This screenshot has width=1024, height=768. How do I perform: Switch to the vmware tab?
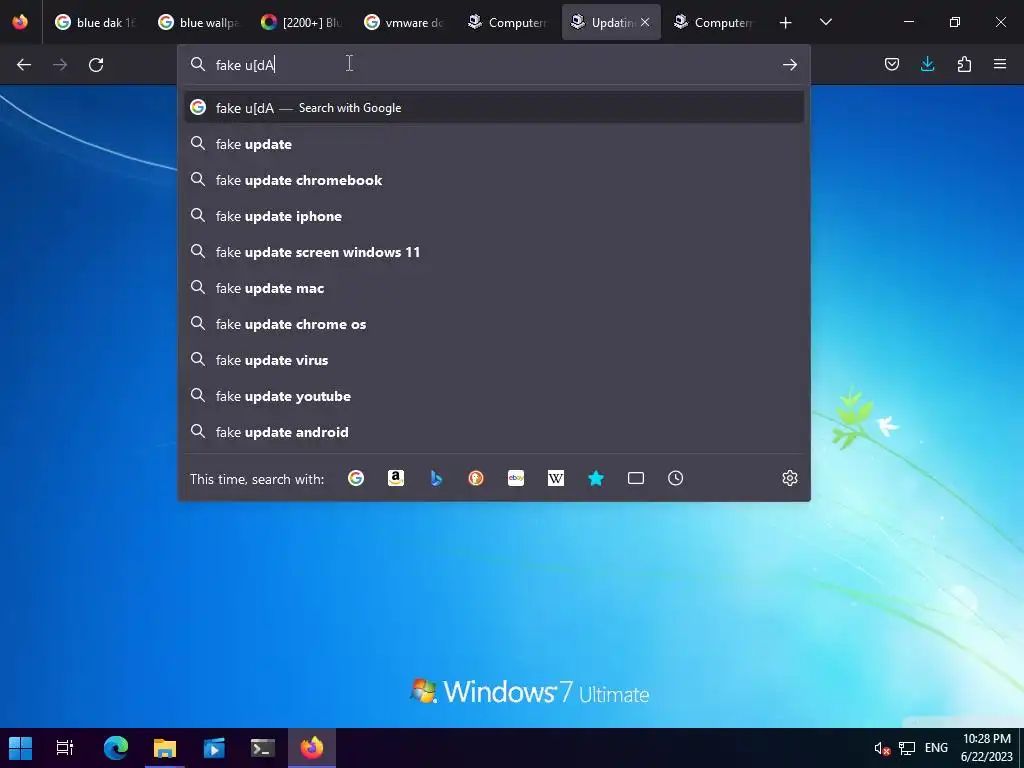coord(405,22)
